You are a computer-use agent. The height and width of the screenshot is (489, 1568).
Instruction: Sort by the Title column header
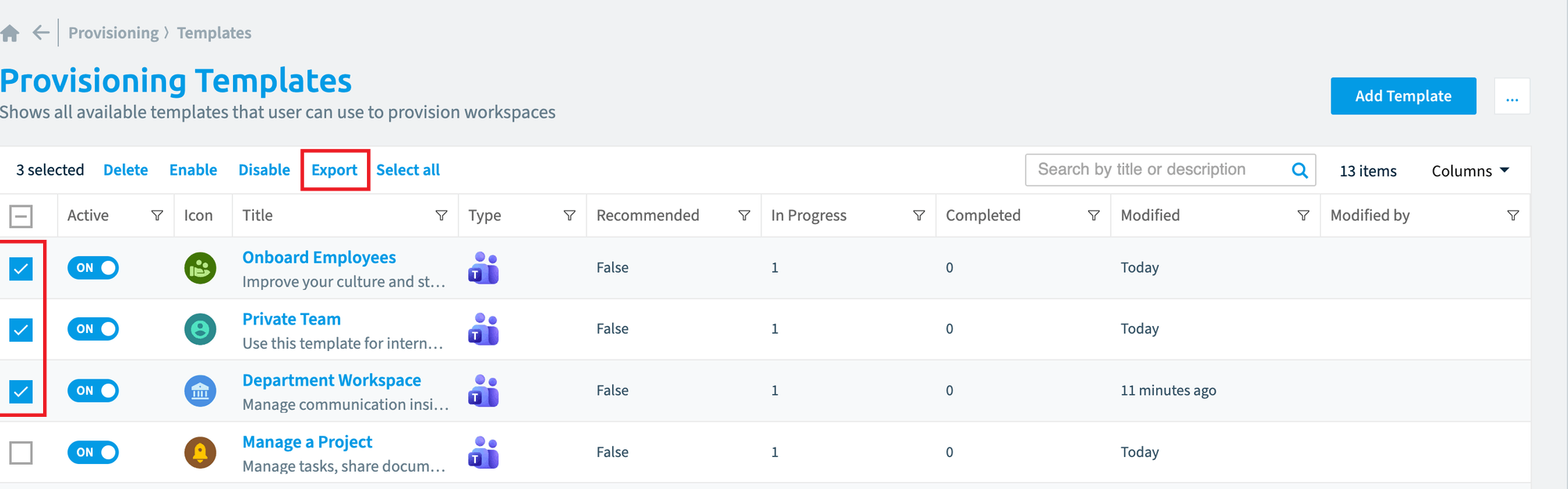(x=257, y=216)
